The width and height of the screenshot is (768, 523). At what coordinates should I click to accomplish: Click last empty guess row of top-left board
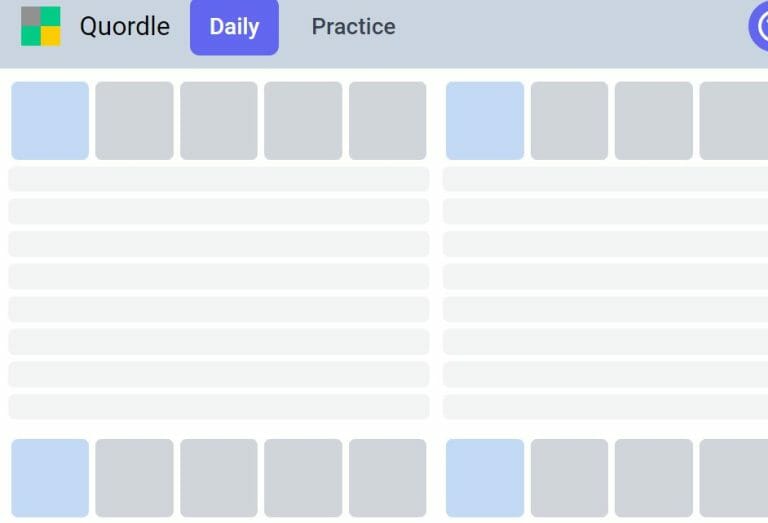point(218,406)
